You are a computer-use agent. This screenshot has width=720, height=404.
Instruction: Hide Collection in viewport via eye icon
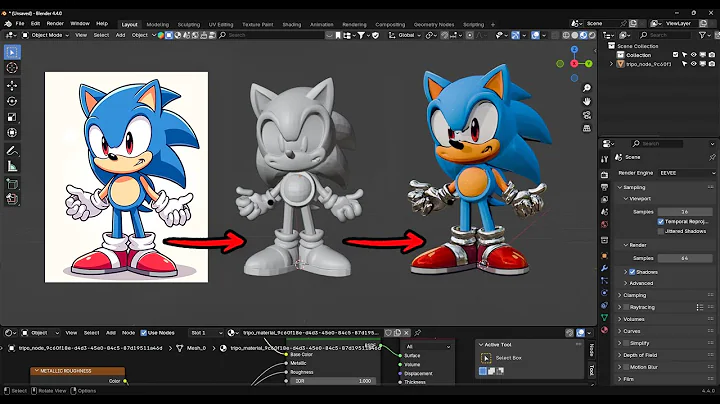click(693, 55)
